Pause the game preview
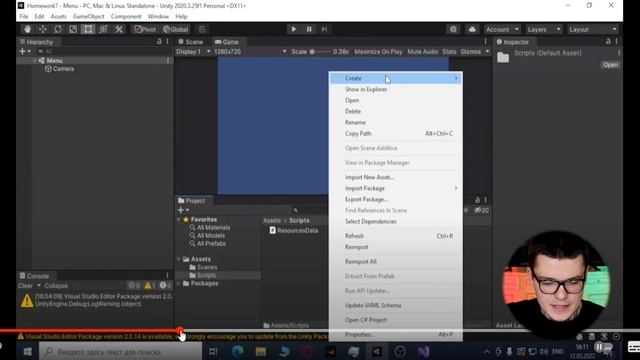The width and height of the screenshot is (640, 360). point(309,29)
